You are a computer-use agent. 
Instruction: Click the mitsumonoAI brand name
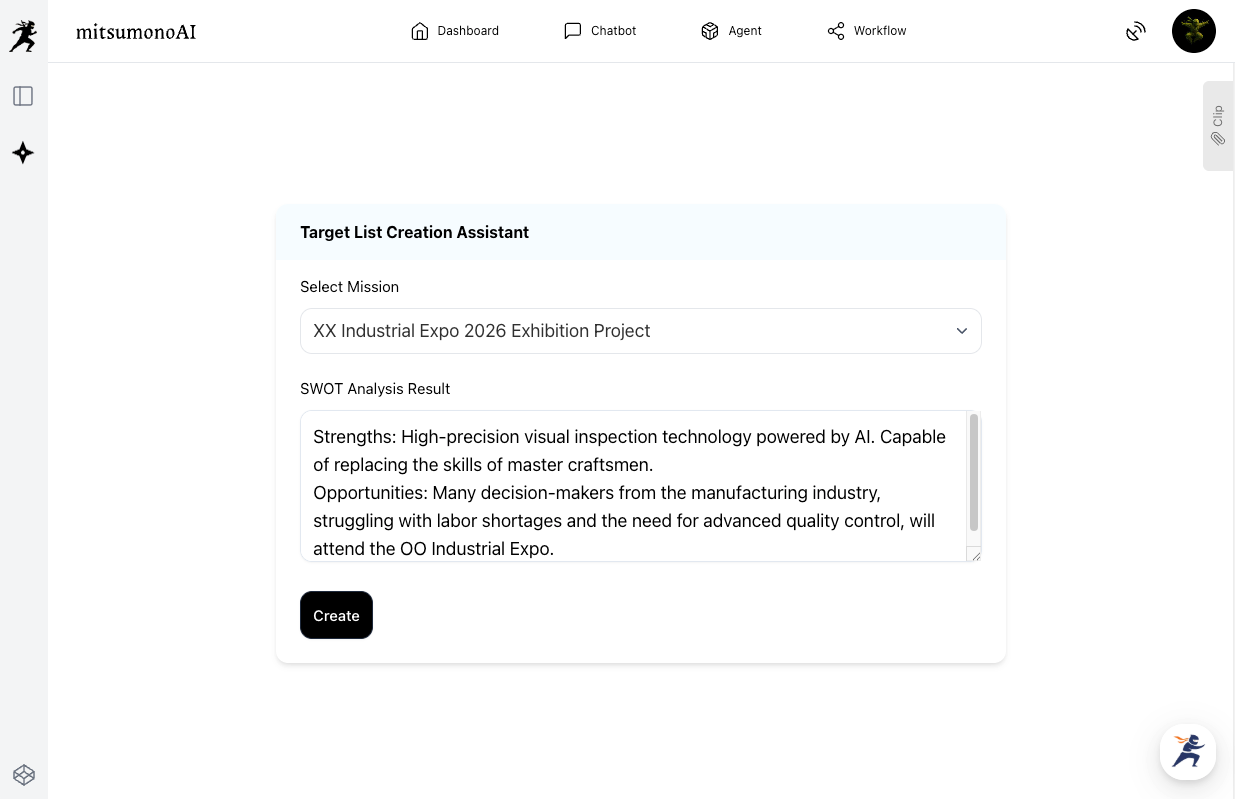(x=136, y=32)
